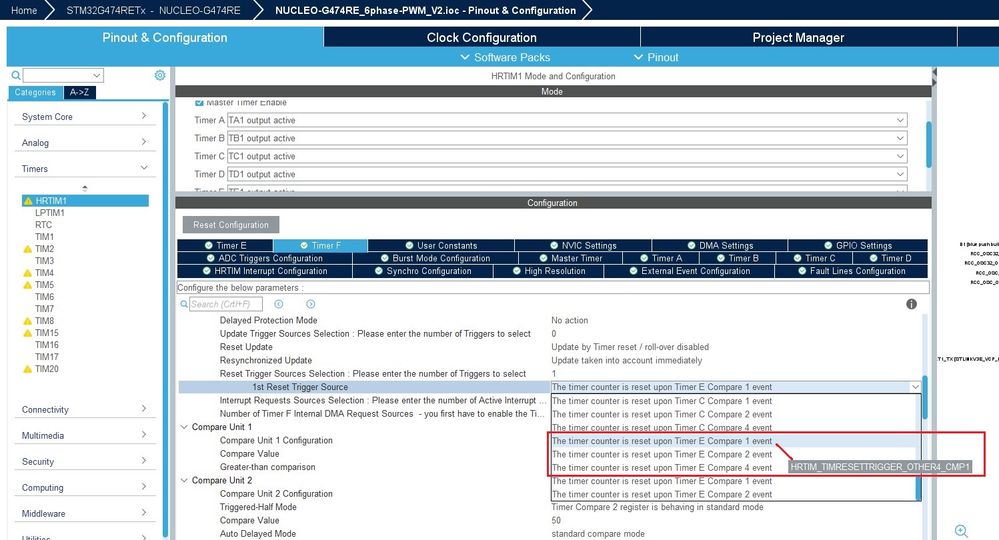The height and width of the screenshot is (540, 999).
Task: Click the STM32G474RETx breadcrumb
Action: [153, 10]
